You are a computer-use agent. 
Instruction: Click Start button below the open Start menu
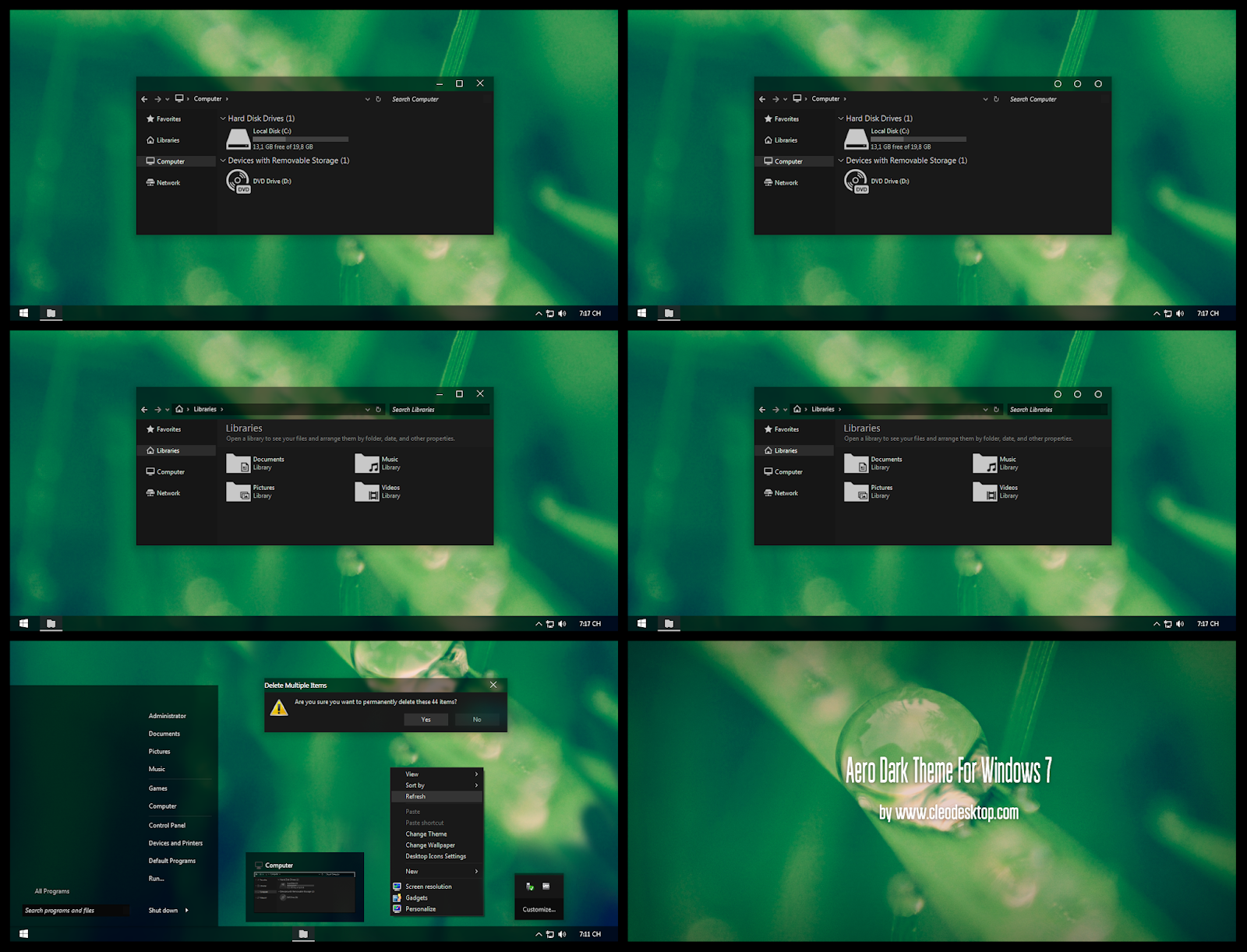point(24,934)
